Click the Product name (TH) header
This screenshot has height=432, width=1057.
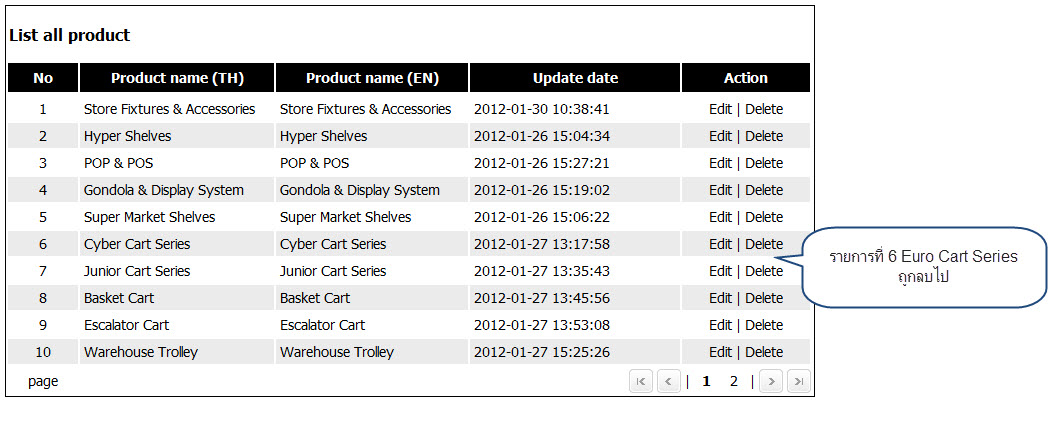tap(177, 78)
